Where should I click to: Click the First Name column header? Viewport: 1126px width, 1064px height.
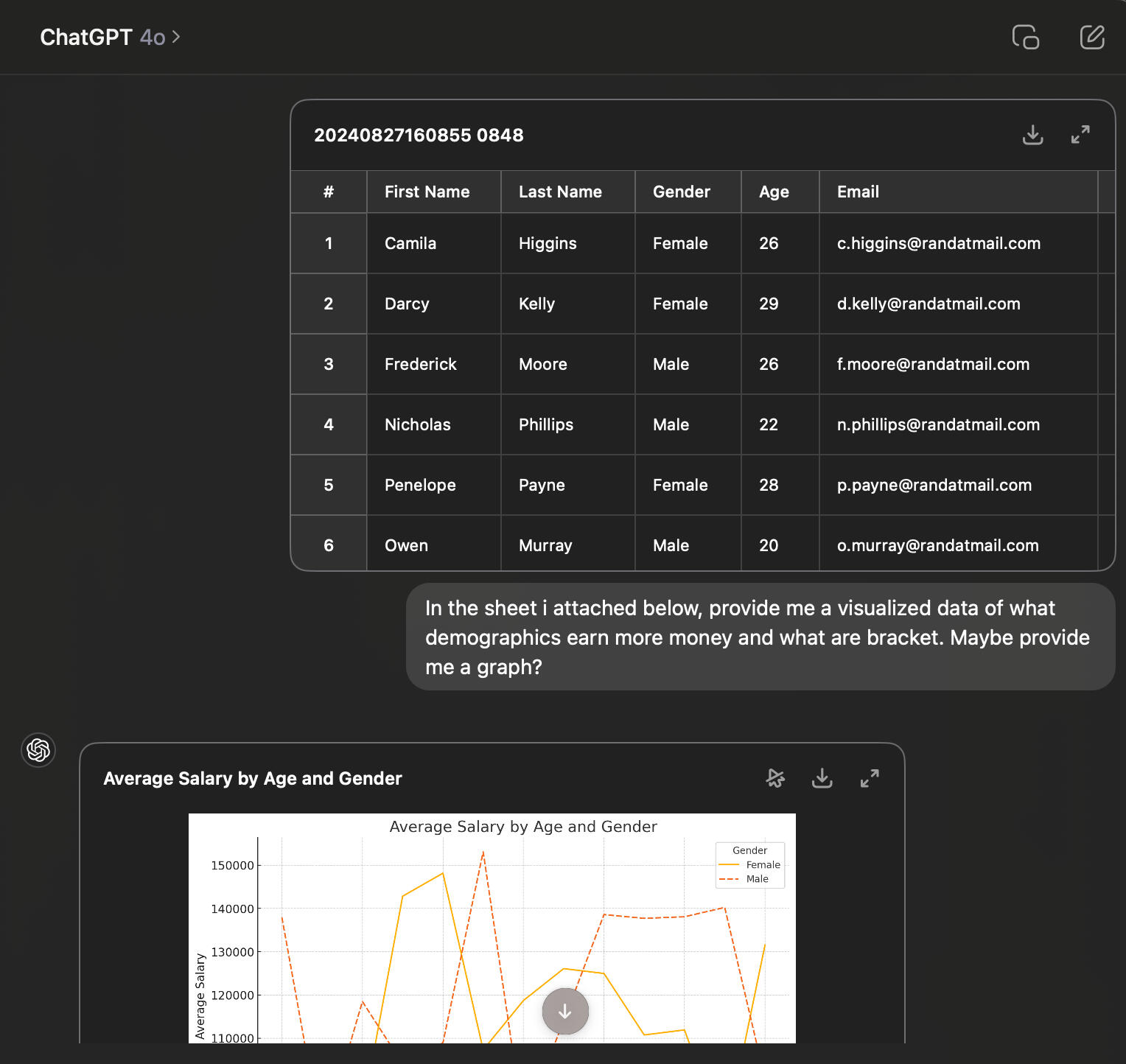(x=427, y=192)
